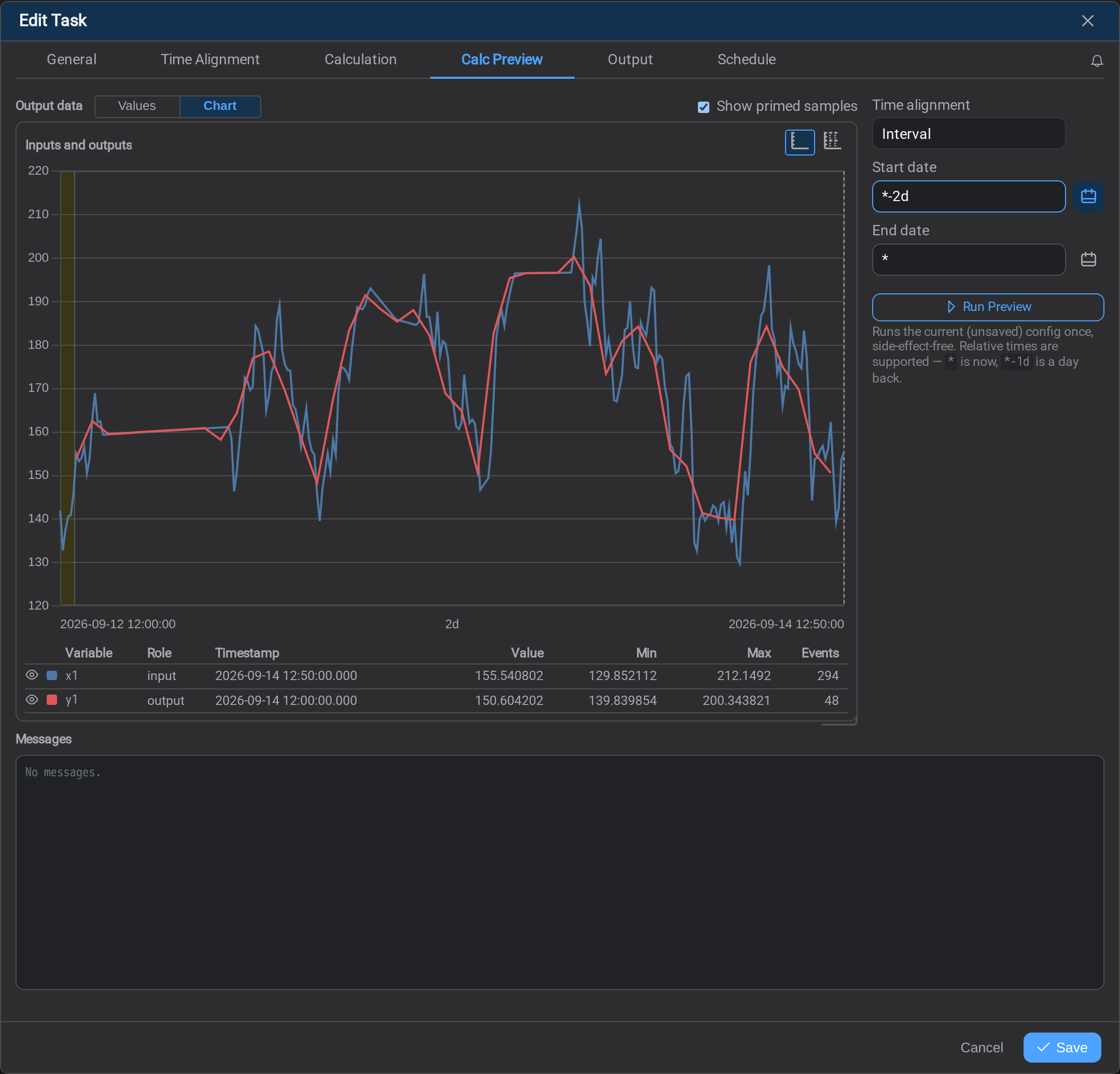Click the Cancel button

[x=981, y=1047]
